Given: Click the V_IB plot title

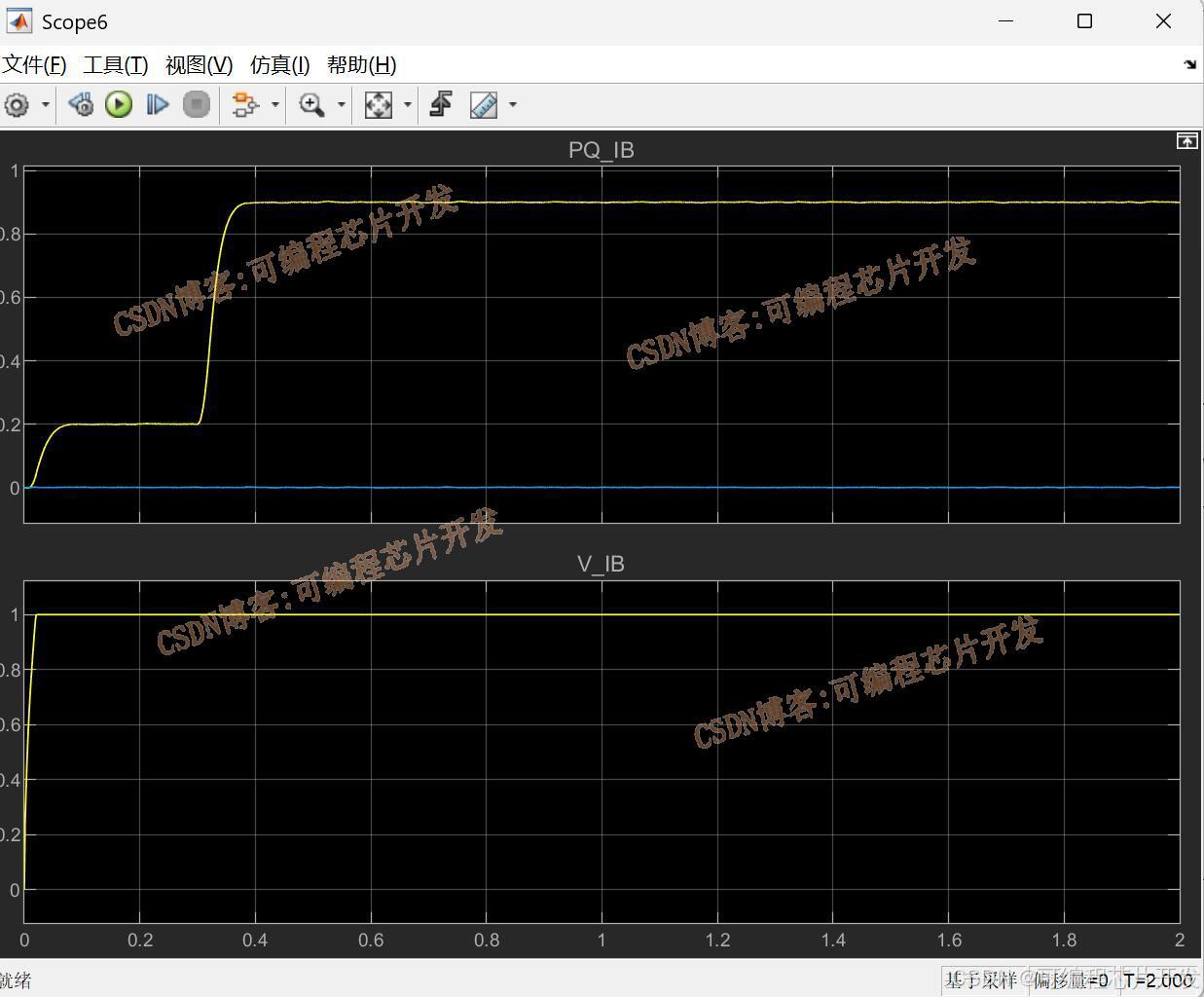Looking at the screenshot, I should (x=601, y=564).
